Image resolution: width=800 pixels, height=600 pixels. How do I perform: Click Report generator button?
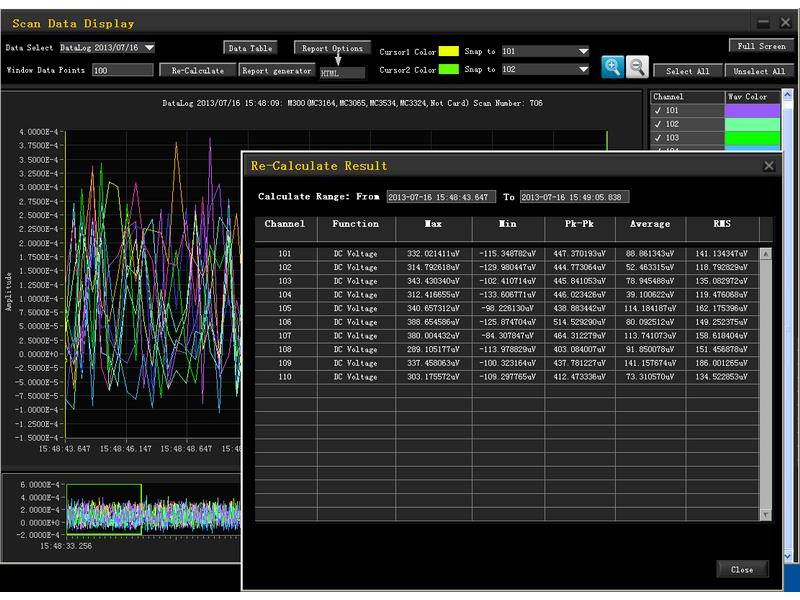277,71
